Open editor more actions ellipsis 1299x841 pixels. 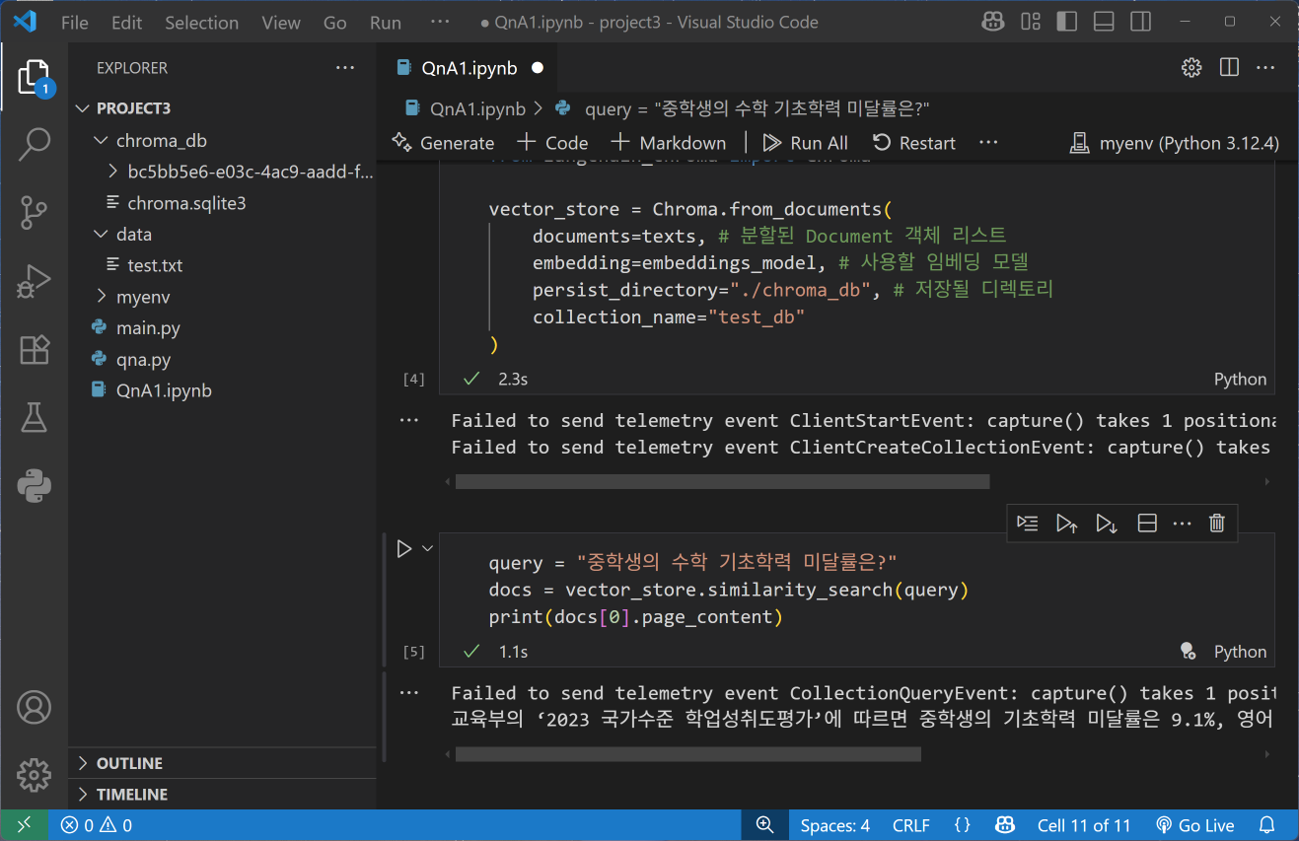(x=1266, y=68)
